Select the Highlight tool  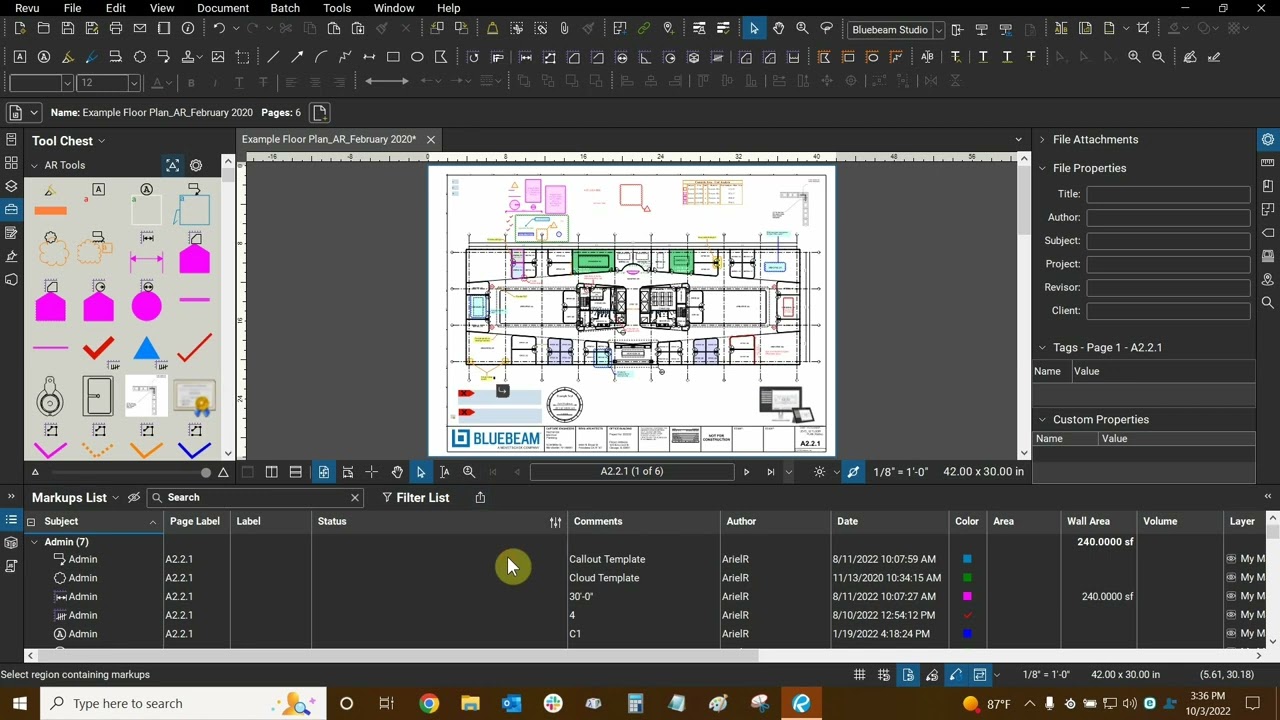[68, 57]
